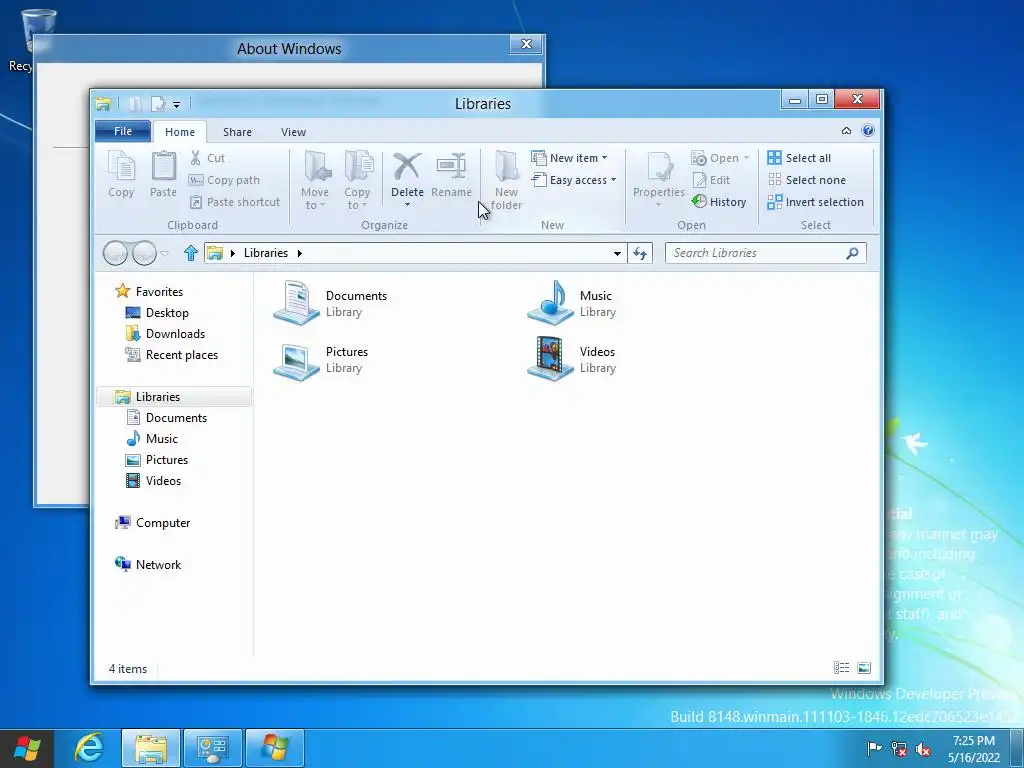Click the History command

click(719, 202)
